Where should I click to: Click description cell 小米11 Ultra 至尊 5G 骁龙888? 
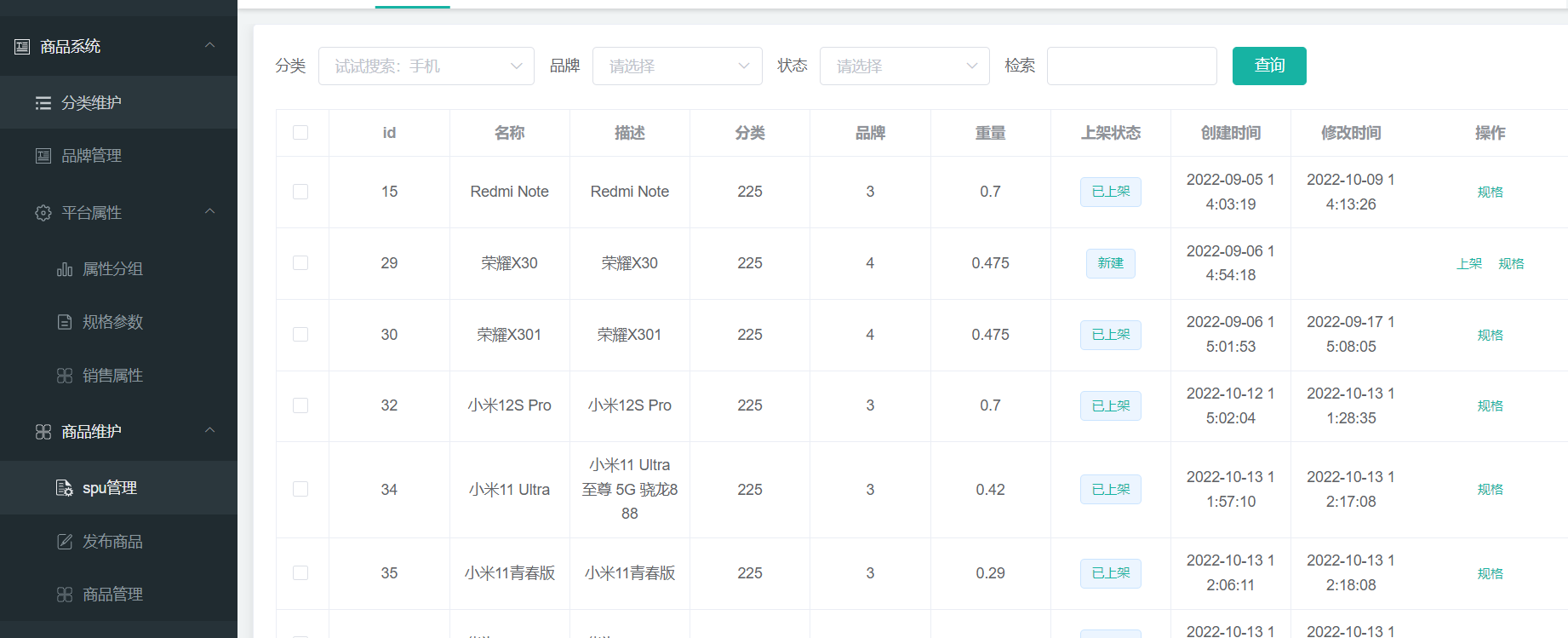click(630, 490)
